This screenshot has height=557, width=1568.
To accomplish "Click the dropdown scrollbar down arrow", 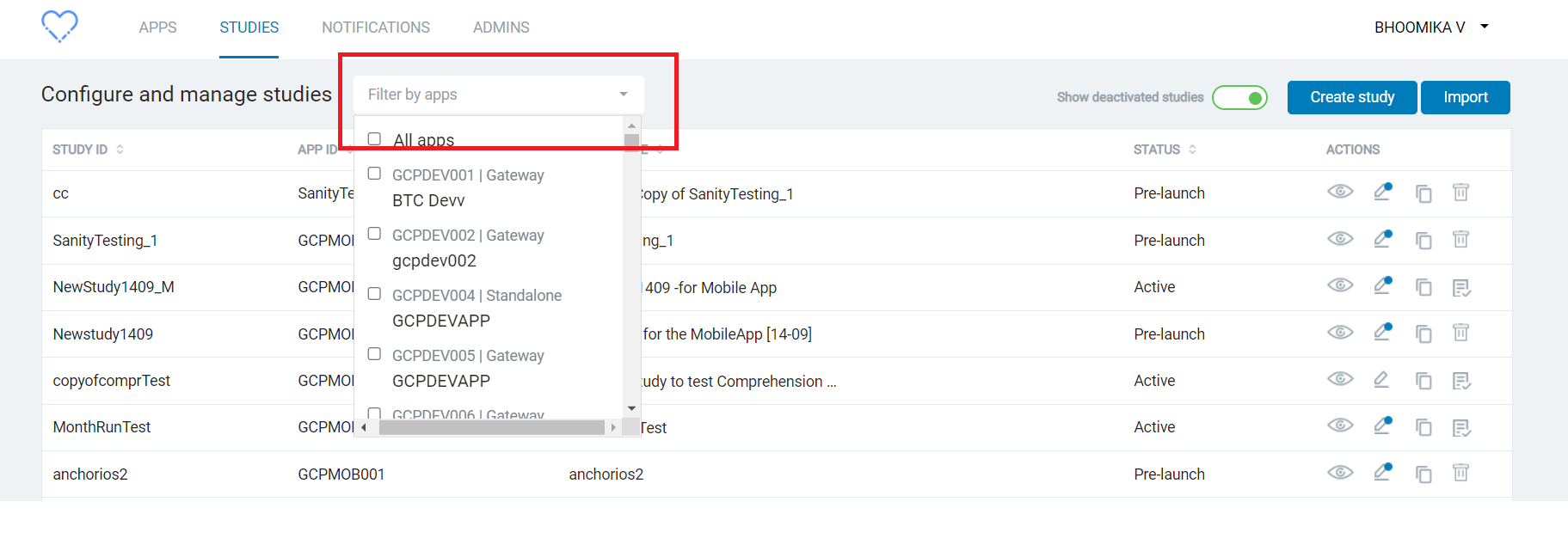I will pos(632,408).
